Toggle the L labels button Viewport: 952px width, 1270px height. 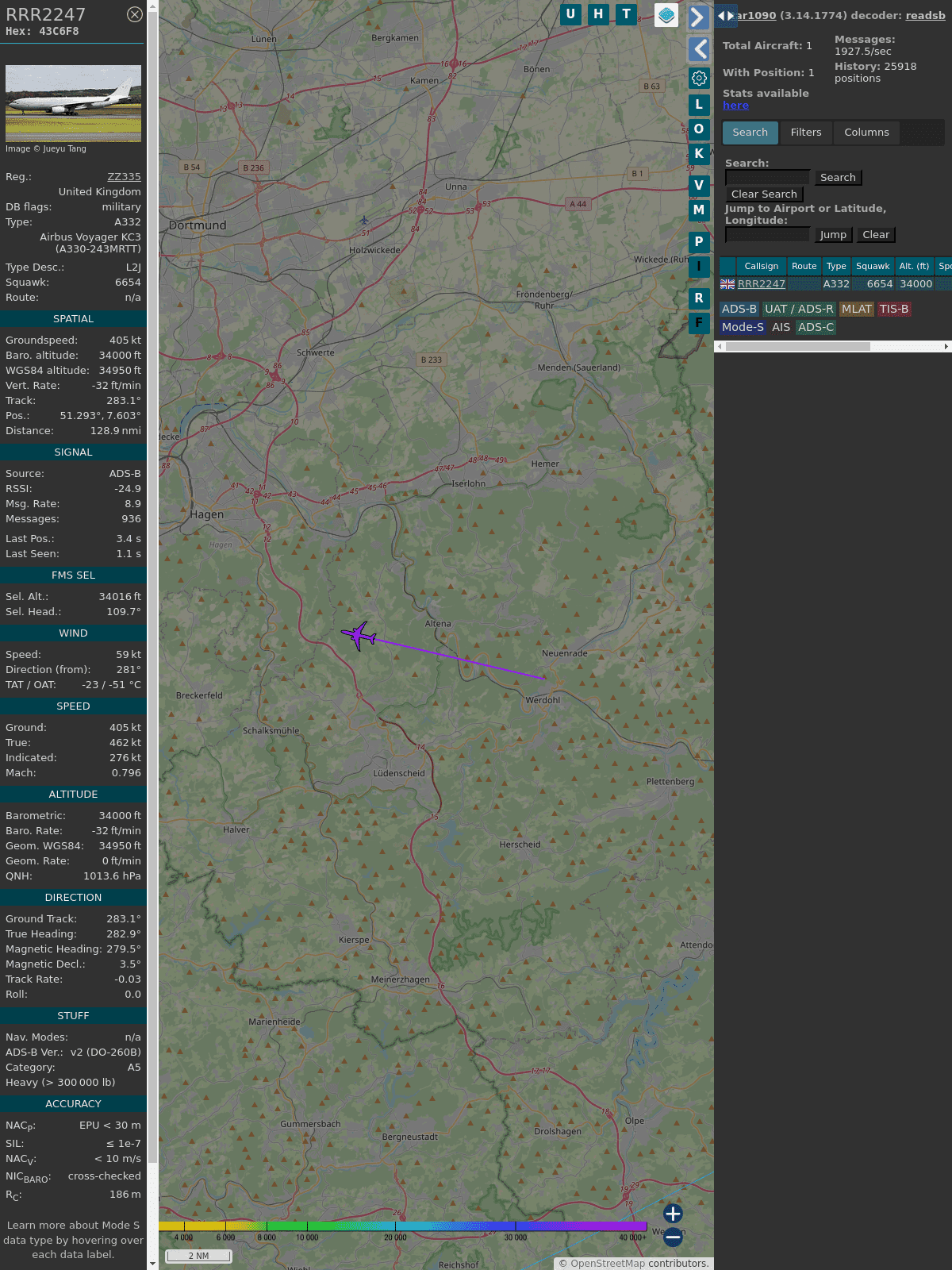click(698, 105)
